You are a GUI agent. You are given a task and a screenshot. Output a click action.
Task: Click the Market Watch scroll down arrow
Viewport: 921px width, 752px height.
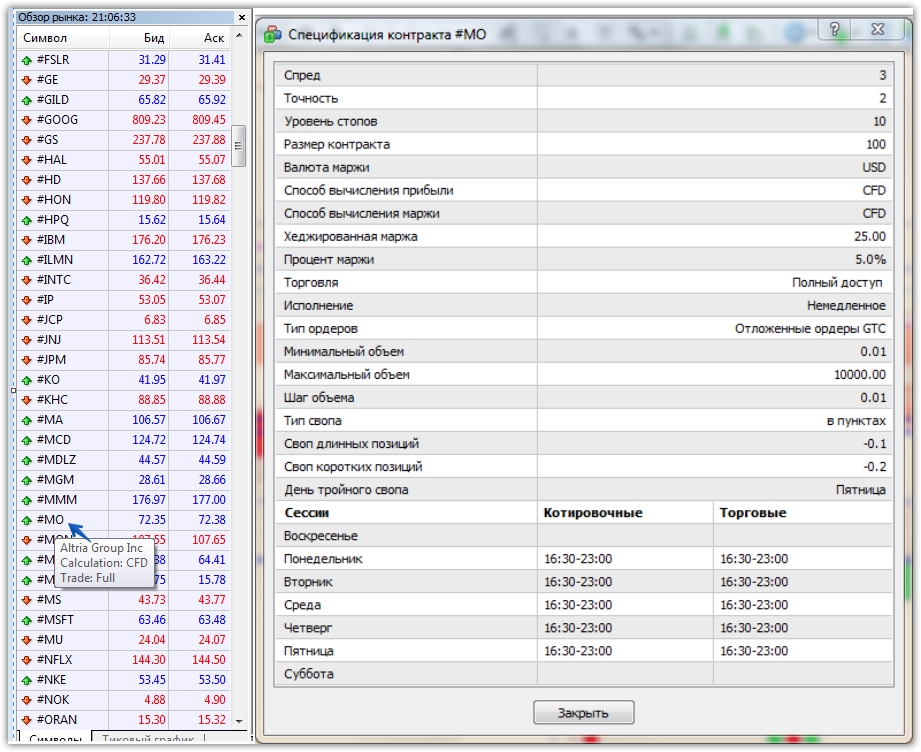point(238,721)
